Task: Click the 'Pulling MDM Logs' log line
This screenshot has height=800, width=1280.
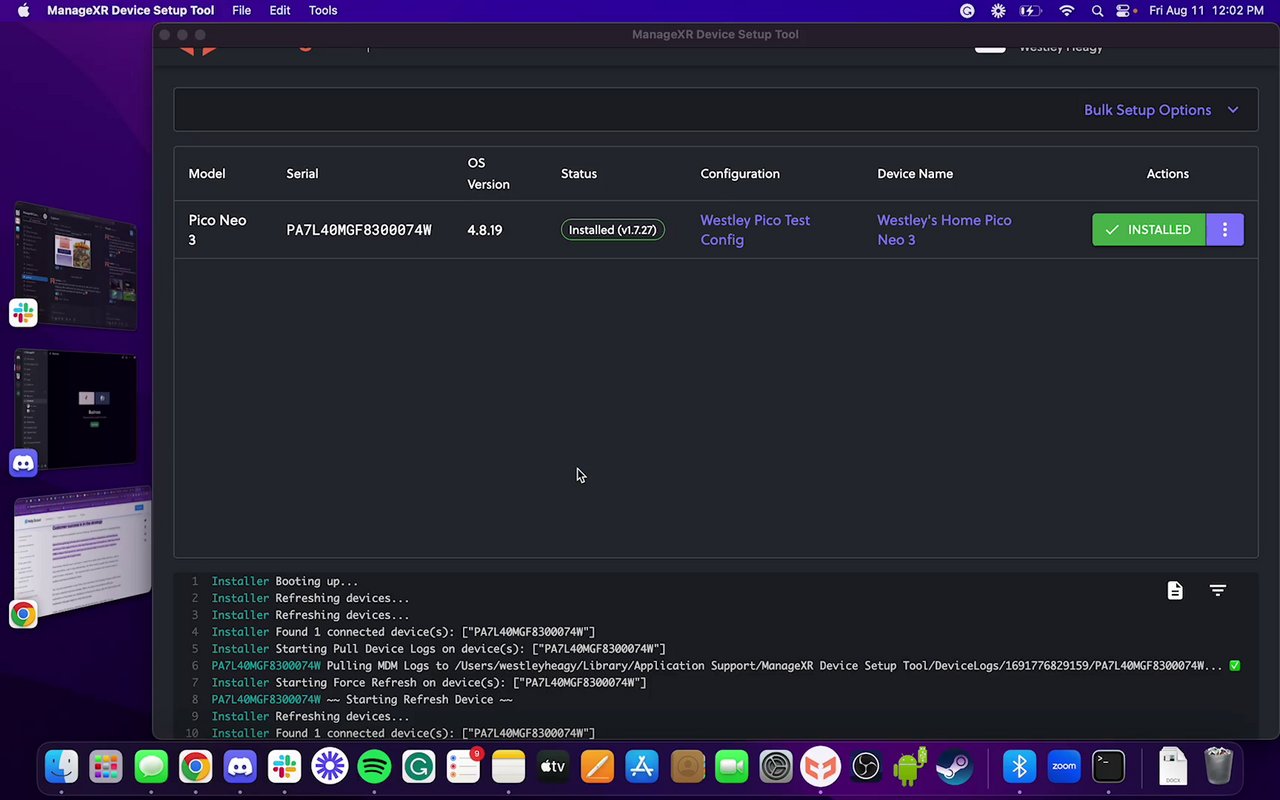Action: click(x=725, y=666)
